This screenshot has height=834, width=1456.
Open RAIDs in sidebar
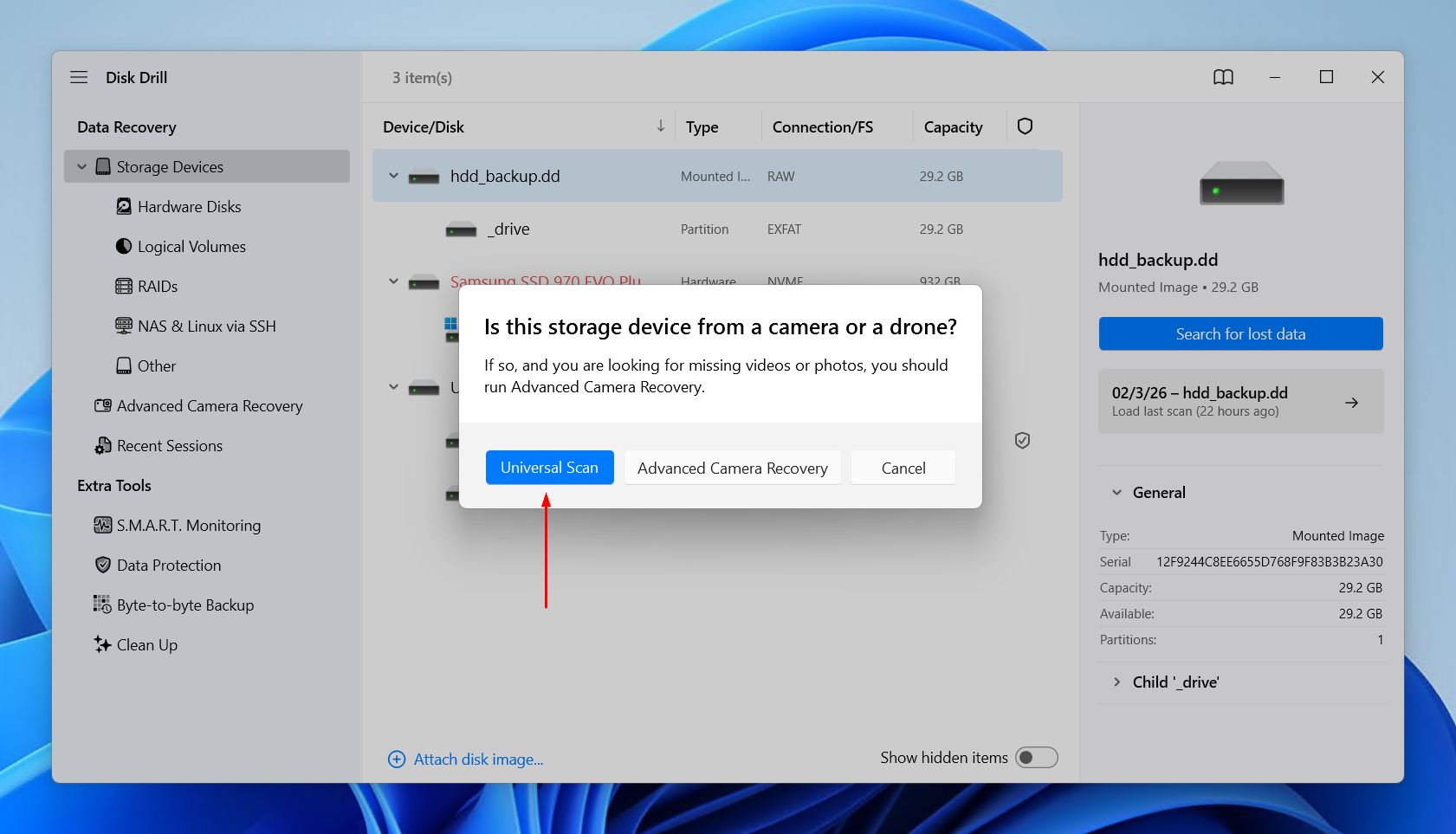tap(157, 286)
